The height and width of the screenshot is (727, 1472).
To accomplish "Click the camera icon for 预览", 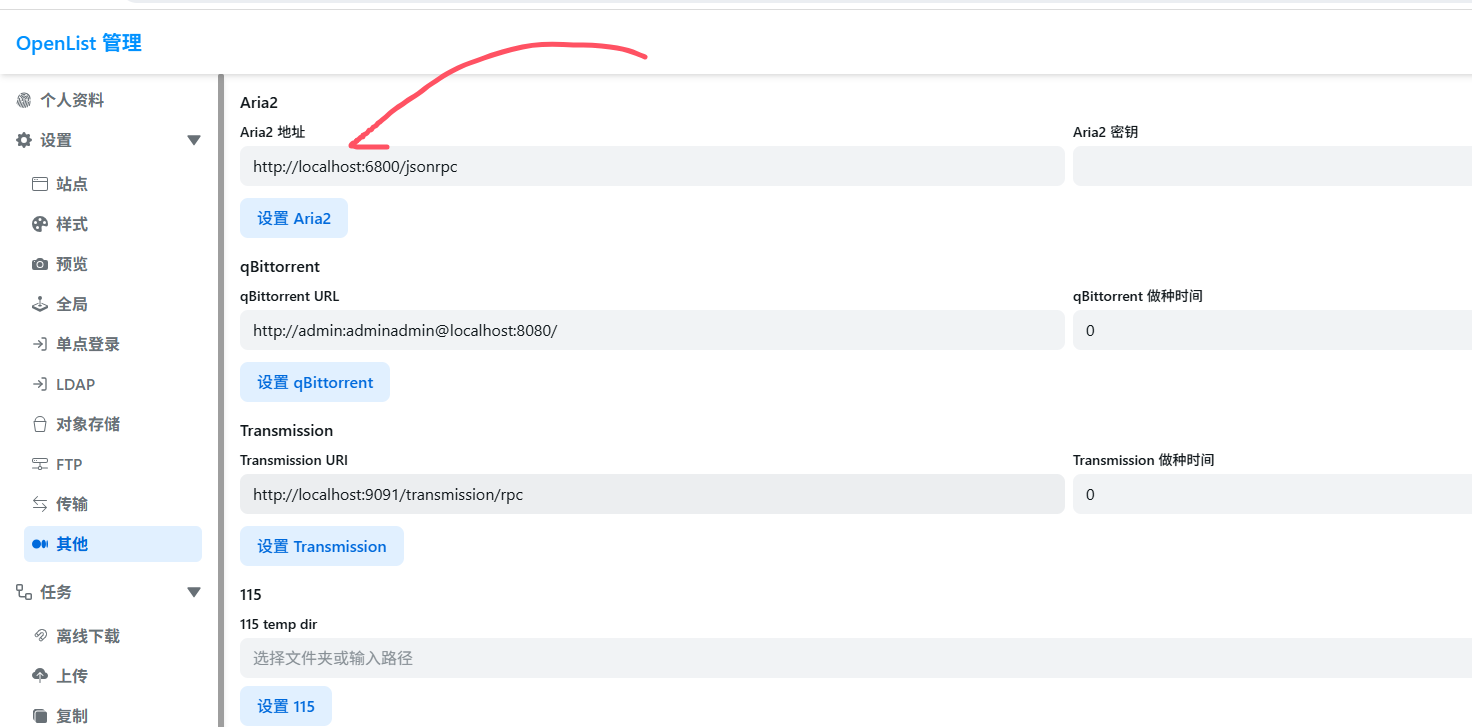I will click(40, 264).
